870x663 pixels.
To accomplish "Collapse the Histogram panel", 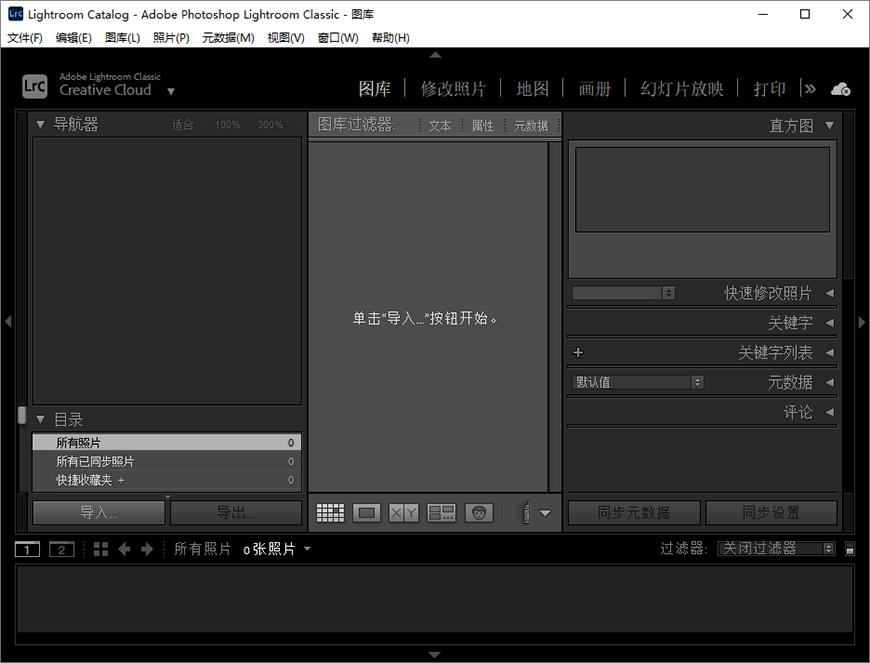I will [x=829, y=125].
